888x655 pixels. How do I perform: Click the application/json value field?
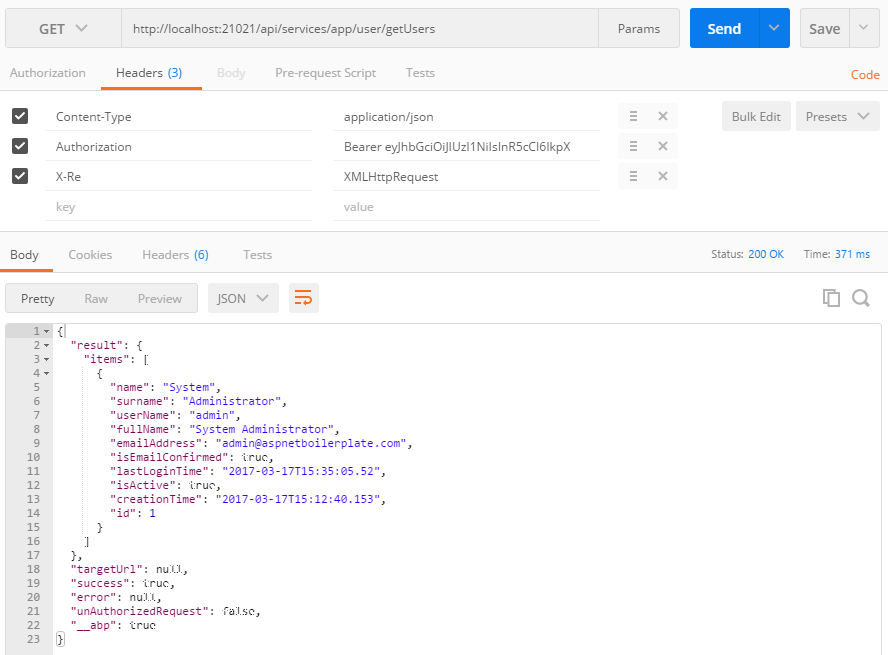tap(467, 117)
